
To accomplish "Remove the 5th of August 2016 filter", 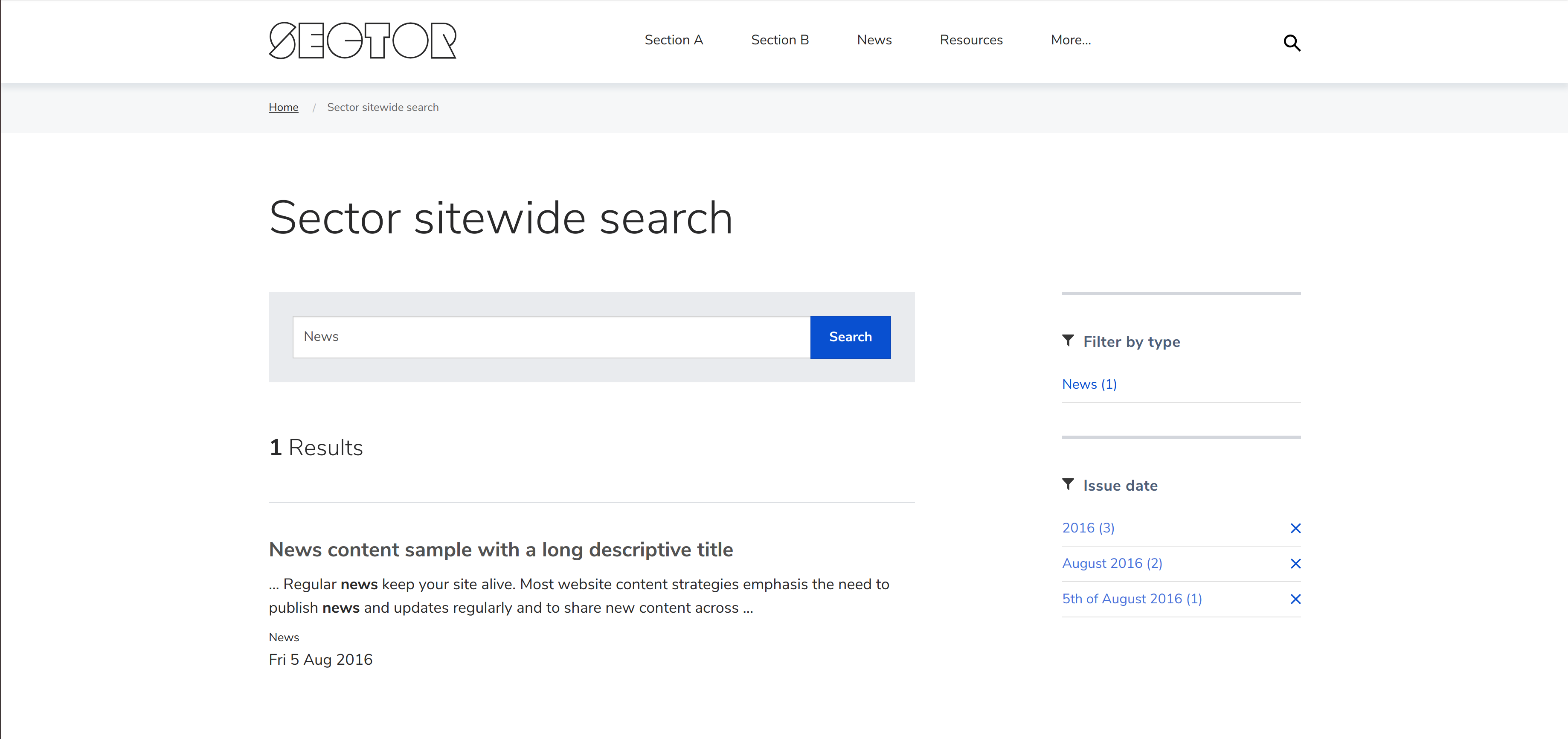I will coord(1295,599).
